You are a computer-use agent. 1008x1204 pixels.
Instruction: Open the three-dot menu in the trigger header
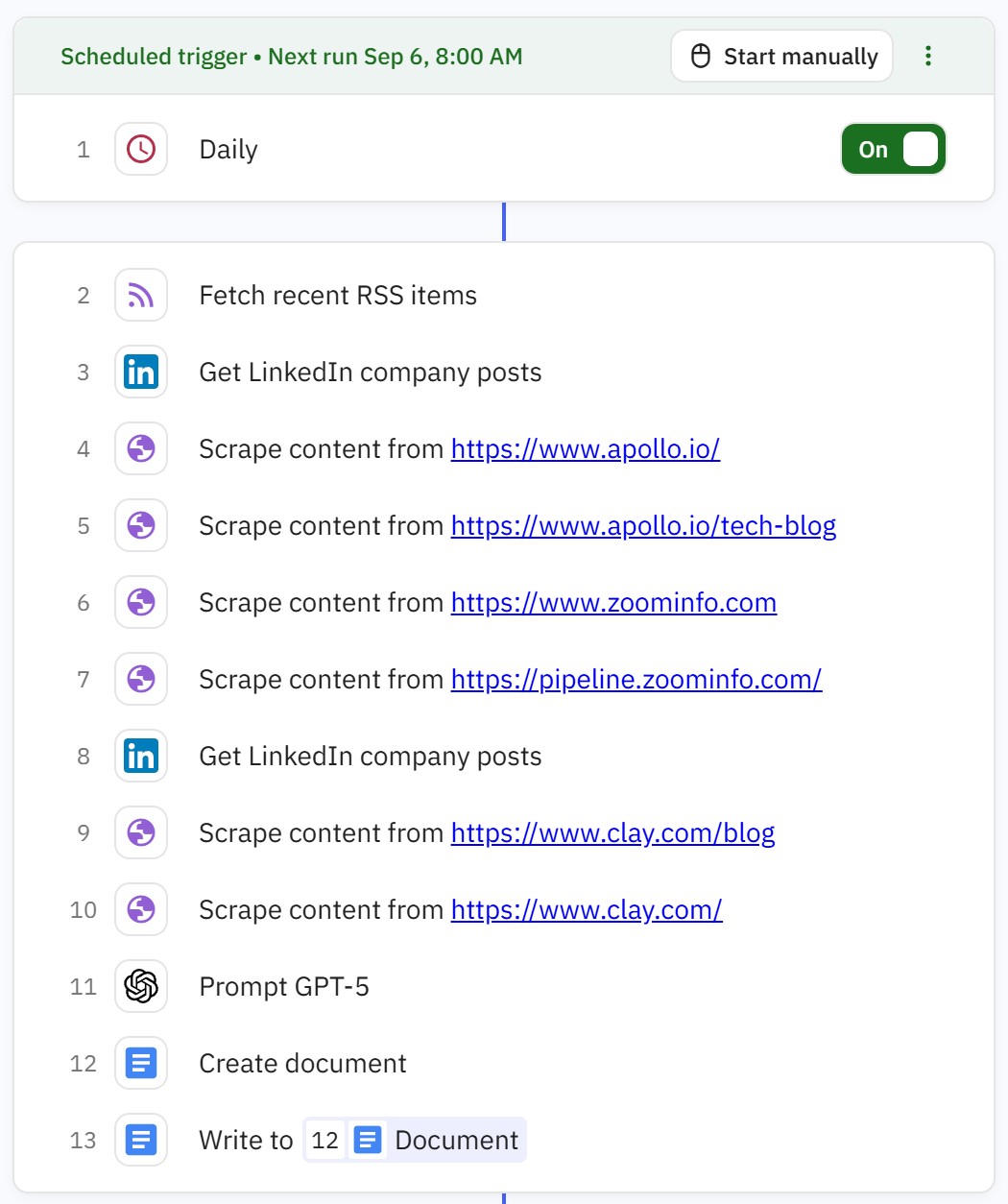tap(927, 56)
